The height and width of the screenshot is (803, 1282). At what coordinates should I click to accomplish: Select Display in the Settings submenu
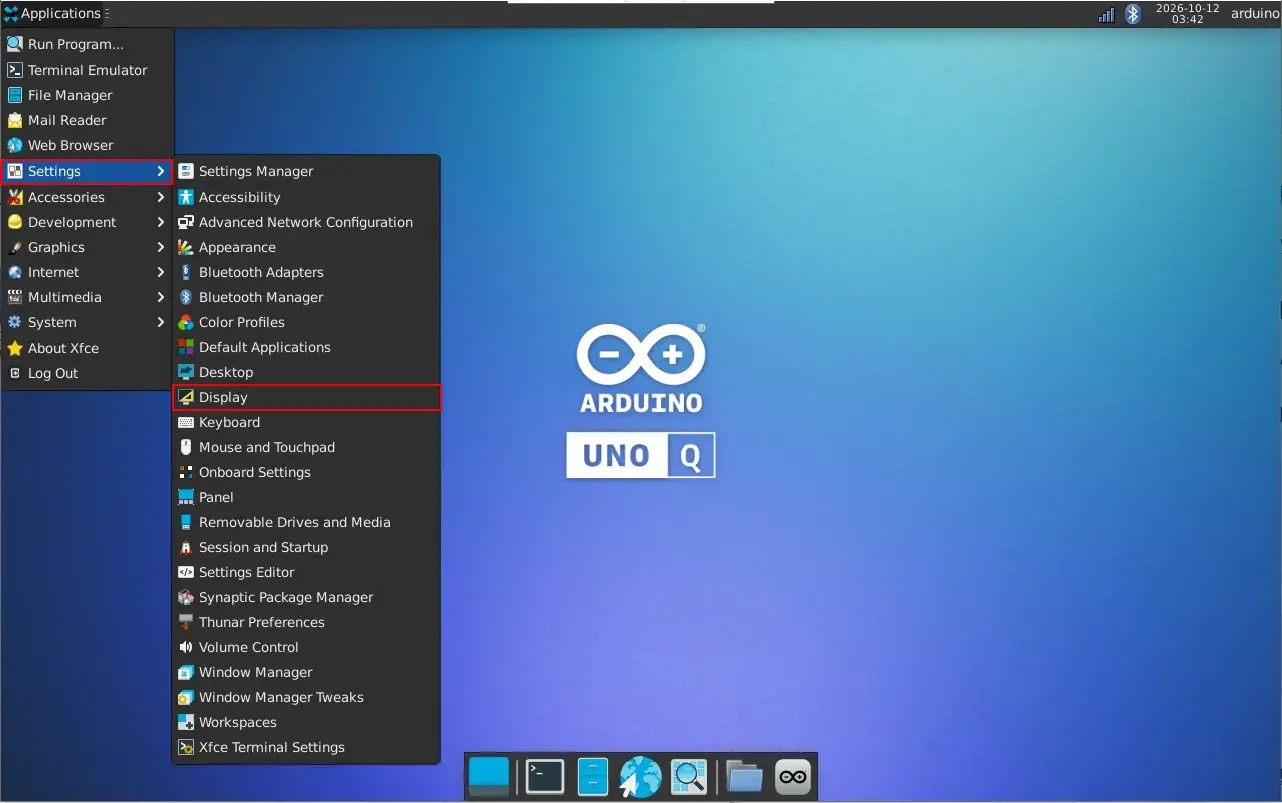coord(306,397)
